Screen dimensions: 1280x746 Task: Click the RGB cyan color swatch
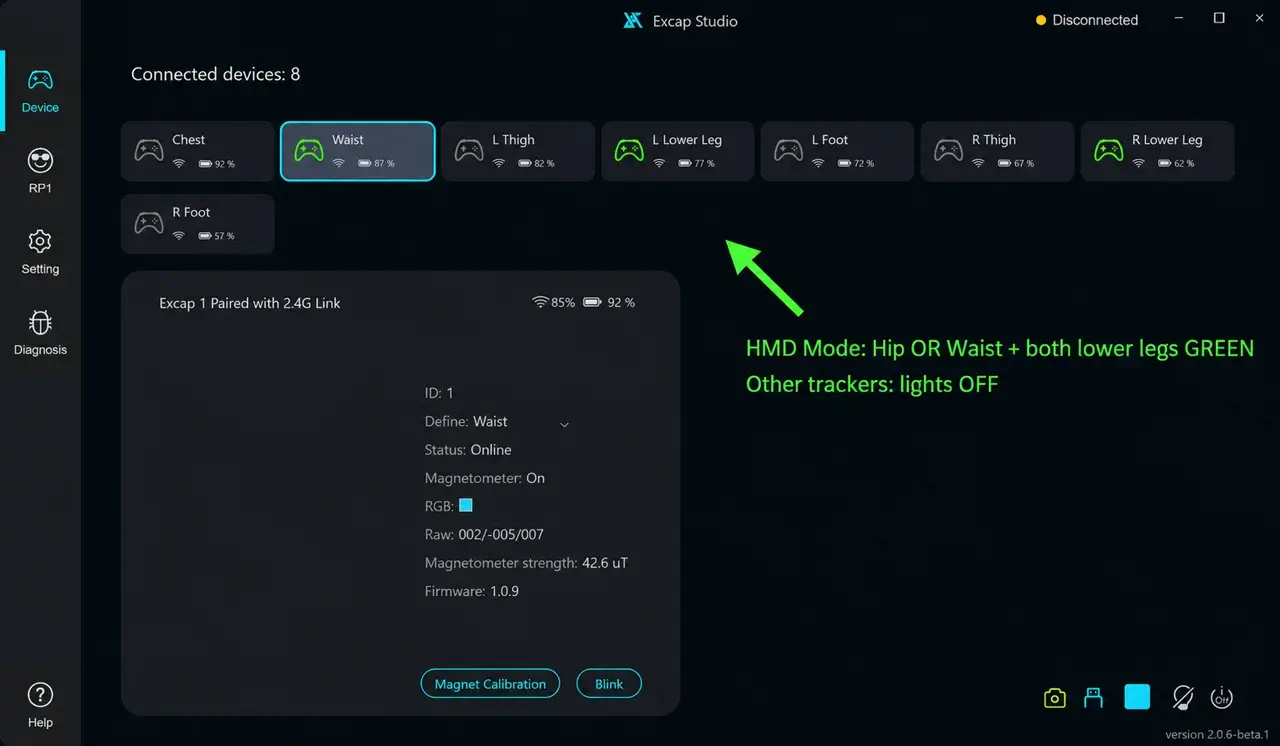(465, 506)
